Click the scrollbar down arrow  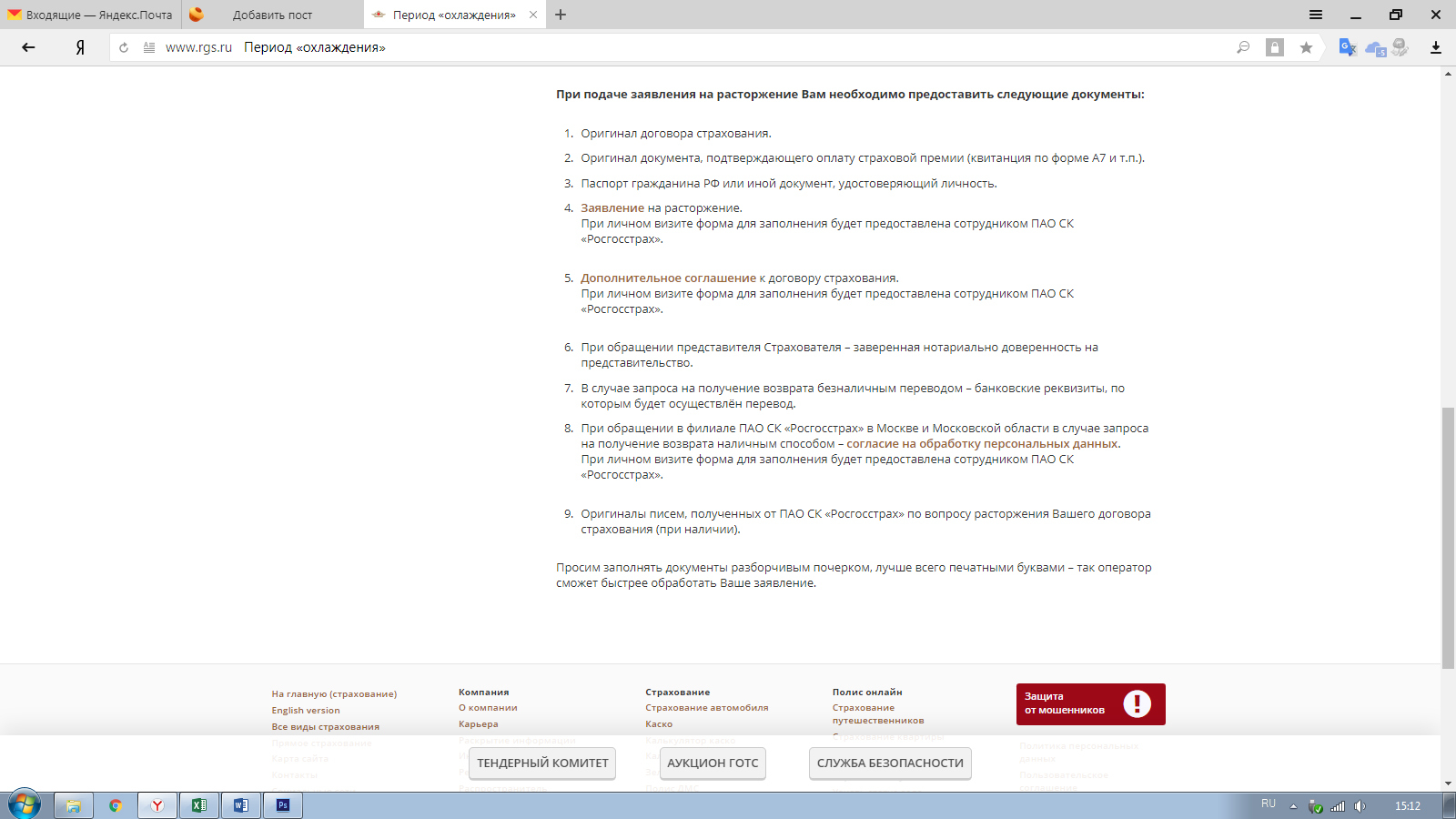point(1448,783)
